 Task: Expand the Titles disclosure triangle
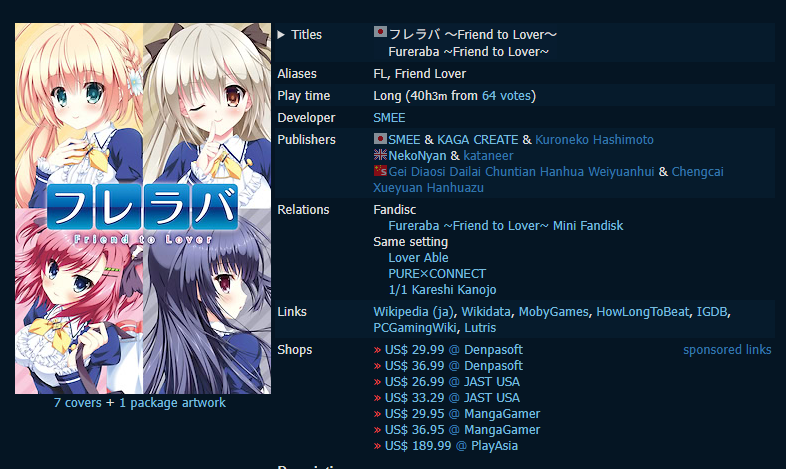(x=281, y=35)
